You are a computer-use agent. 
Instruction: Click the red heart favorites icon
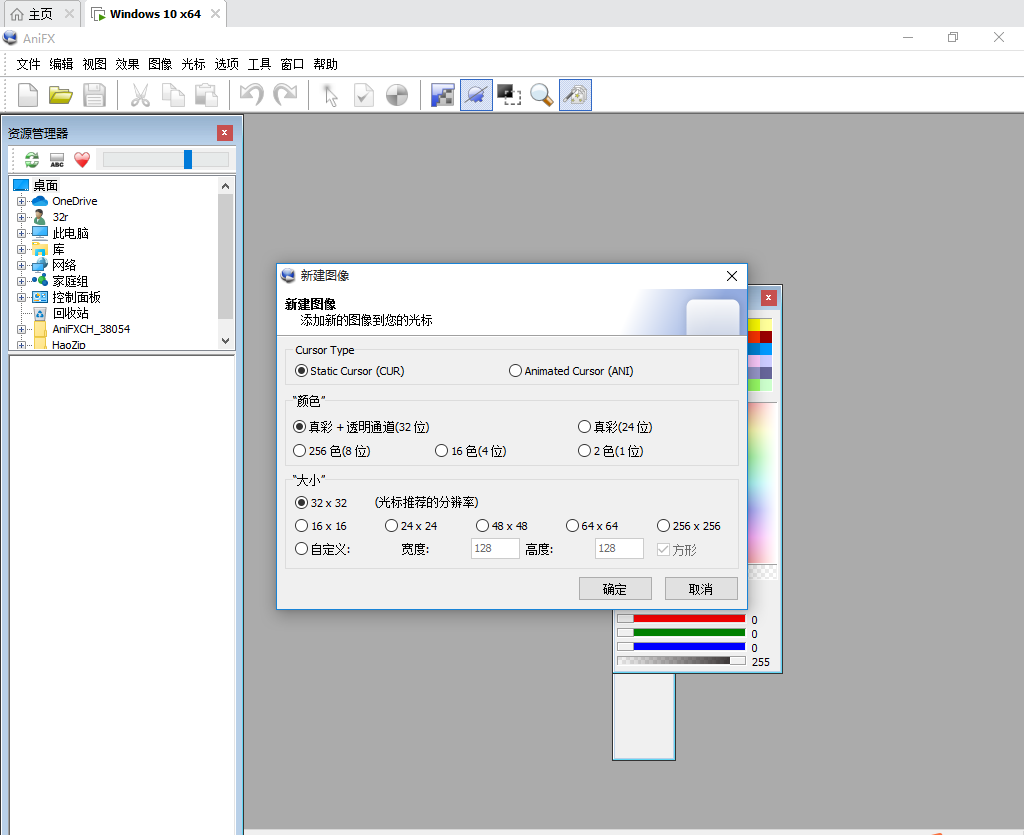82,159
